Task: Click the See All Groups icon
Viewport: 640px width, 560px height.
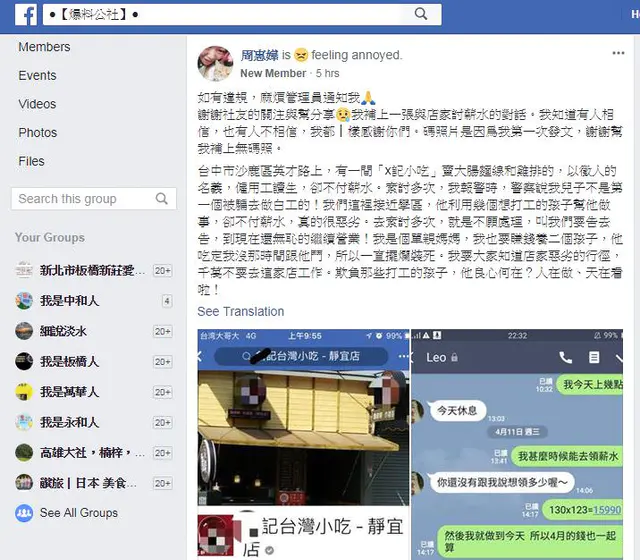Action: tap(24, 513)
